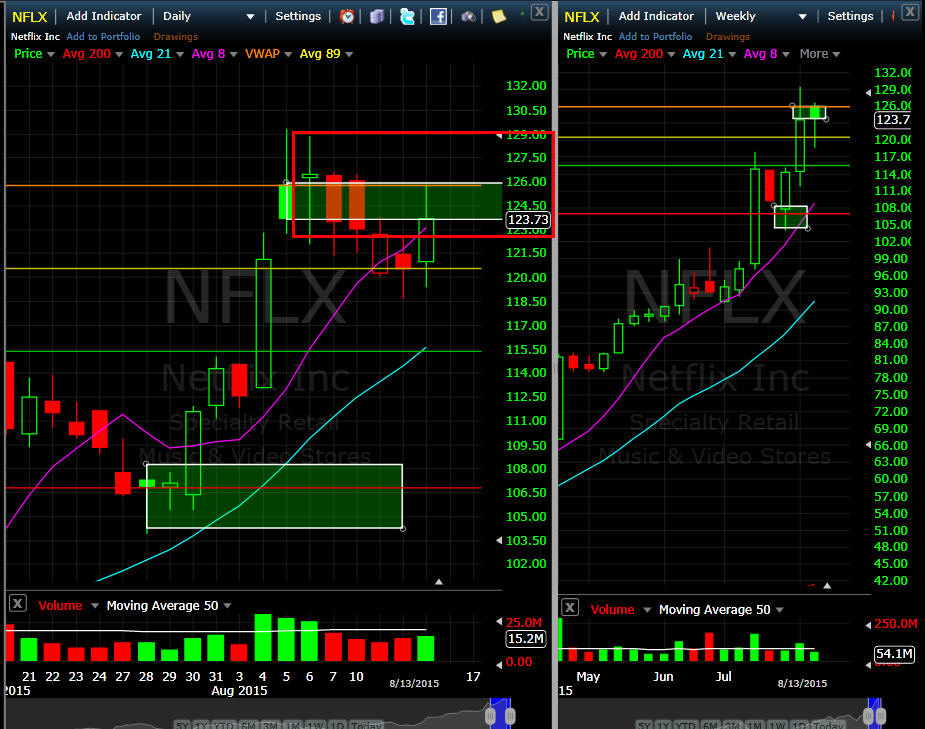Click Add to Portfolio on daily chart

tap(104, 37)
